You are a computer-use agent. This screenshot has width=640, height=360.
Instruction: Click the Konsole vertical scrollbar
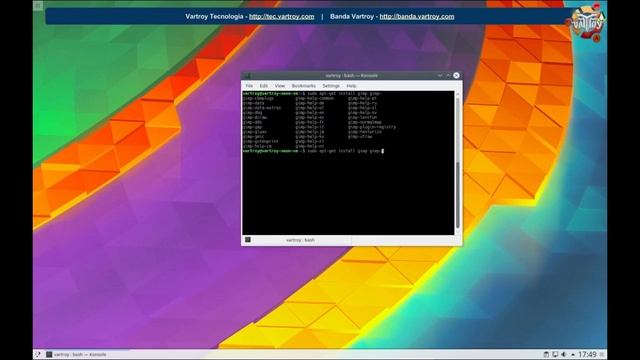pos(458,163)
